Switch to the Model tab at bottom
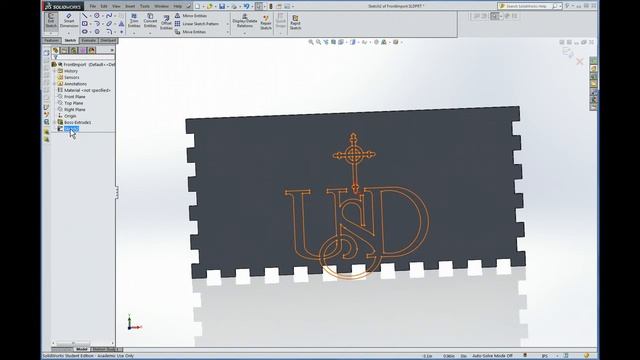640x360 pixels. tap(82, 349)
